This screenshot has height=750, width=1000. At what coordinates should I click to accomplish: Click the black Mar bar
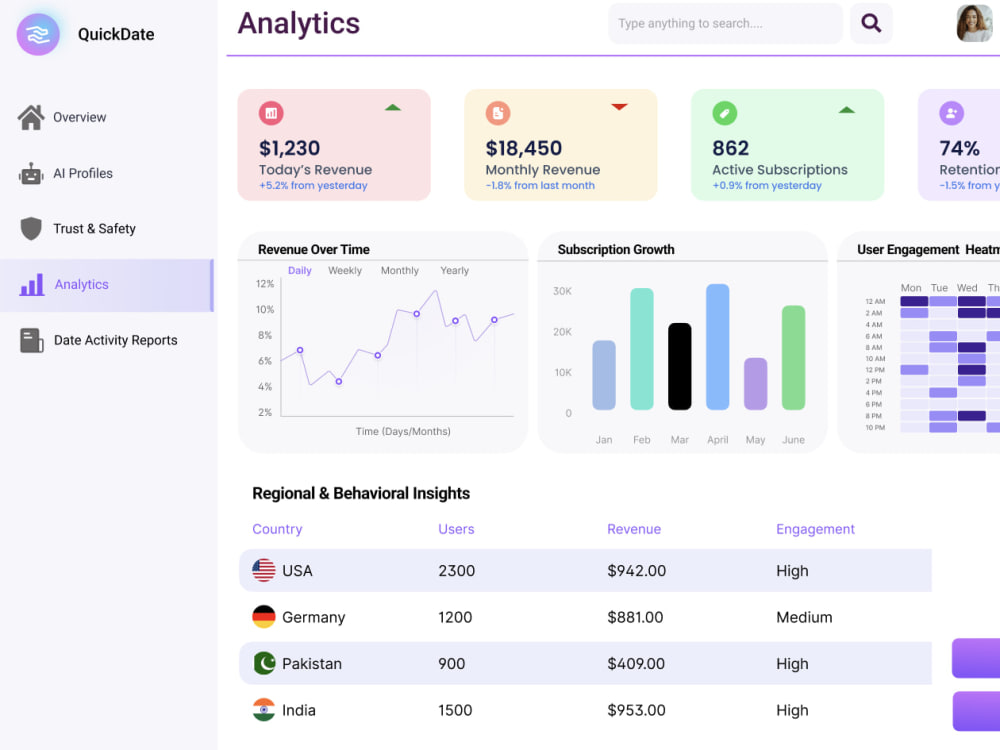tap(680, 366)
